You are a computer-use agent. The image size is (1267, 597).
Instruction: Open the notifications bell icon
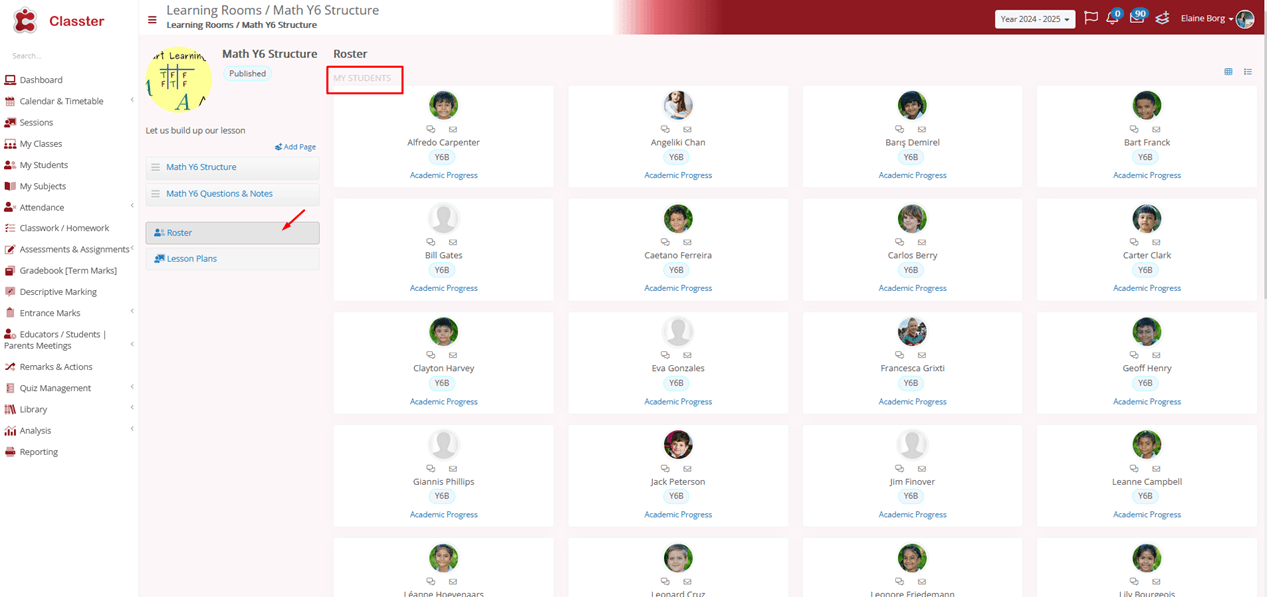tap(1112, 18)
